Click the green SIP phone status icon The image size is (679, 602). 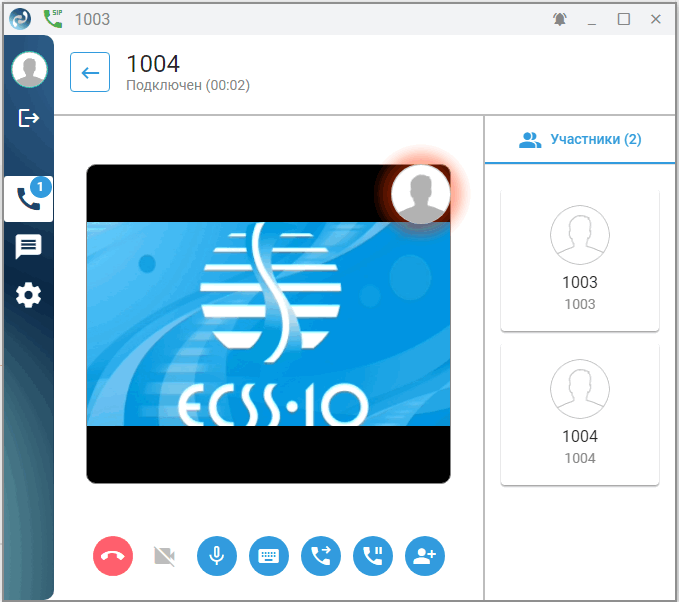coord(53,19)
